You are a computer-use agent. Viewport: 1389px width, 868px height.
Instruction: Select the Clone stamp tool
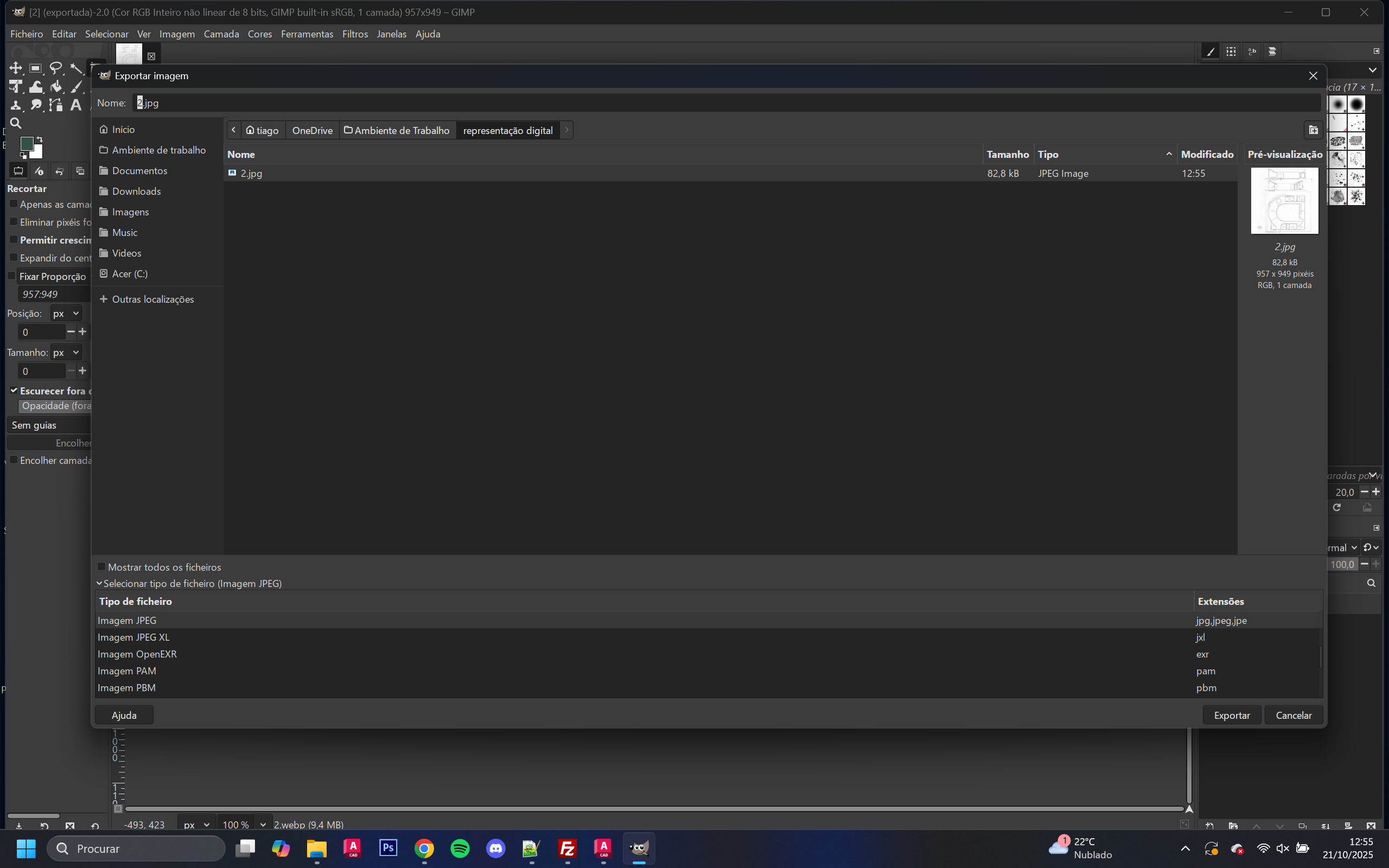click(x=16, y=105)
